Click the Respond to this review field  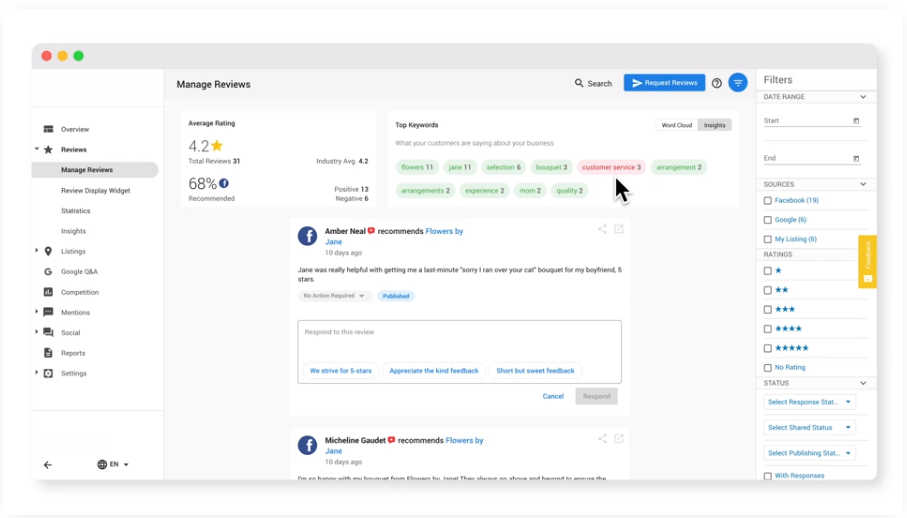click(459, 338)
